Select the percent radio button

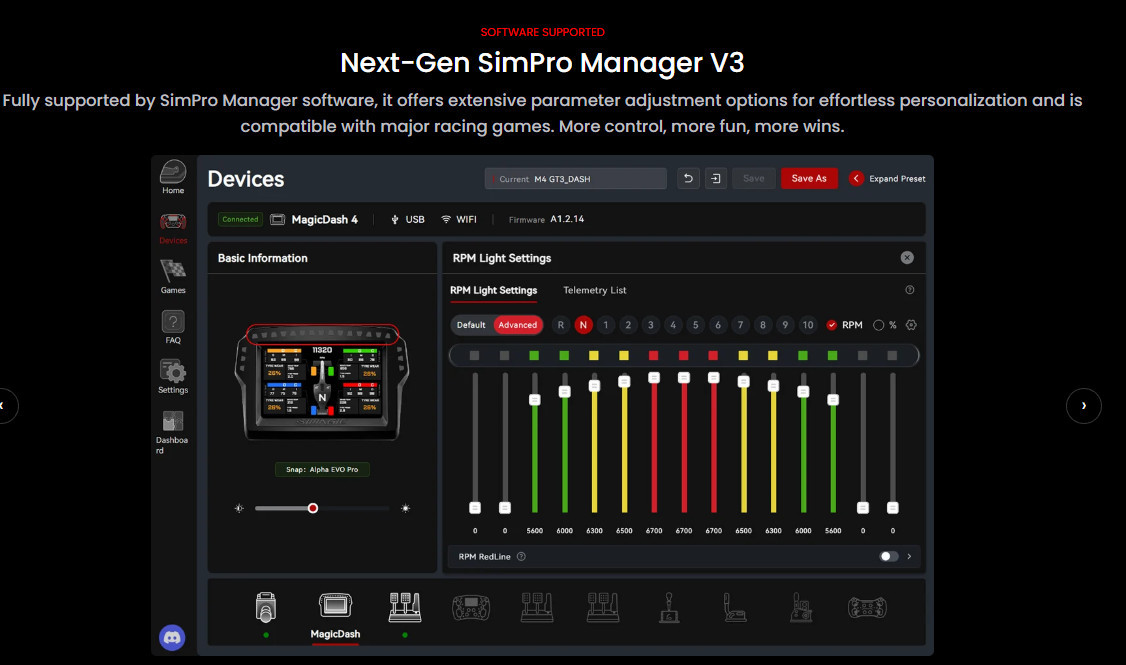click(878, 325)
